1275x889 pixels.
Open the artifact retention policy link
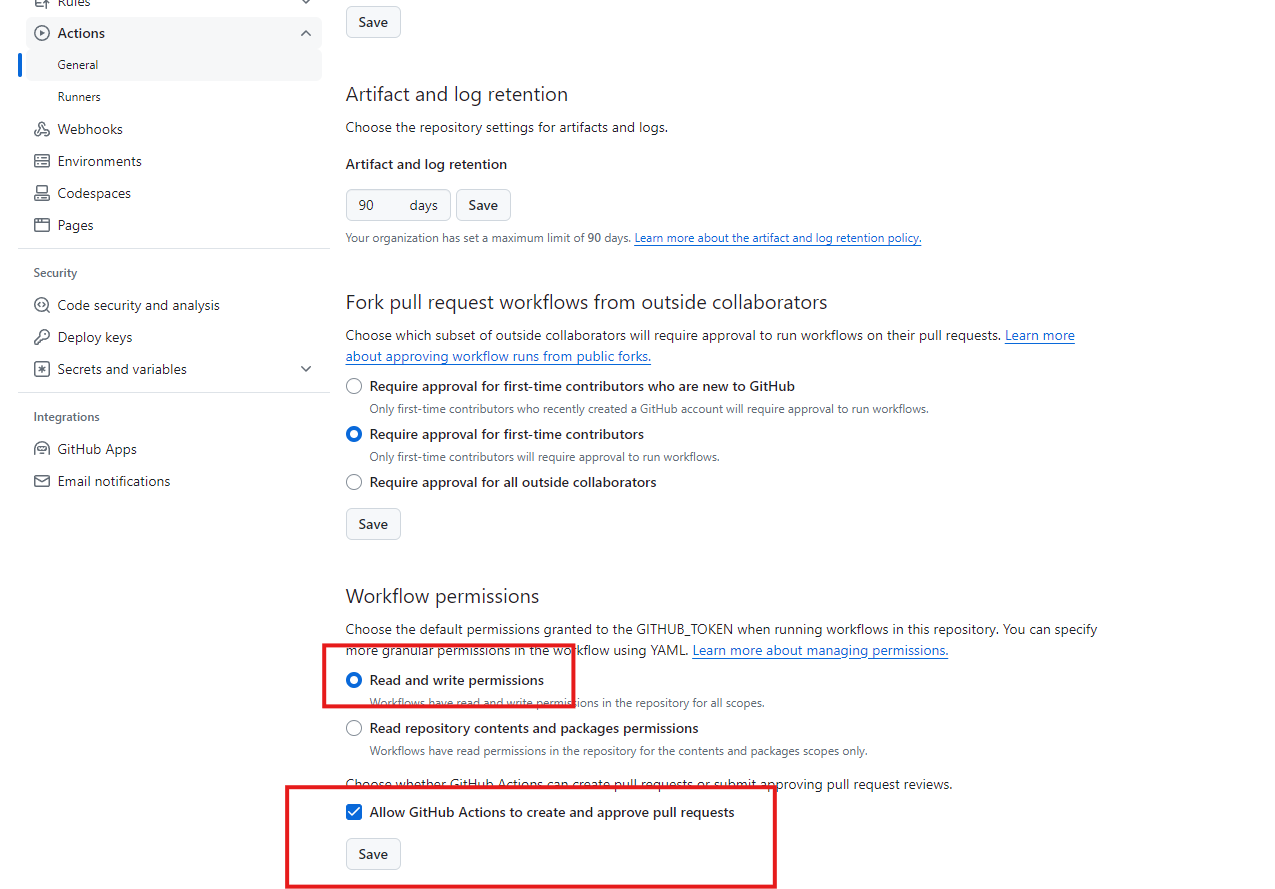point(777,238)
